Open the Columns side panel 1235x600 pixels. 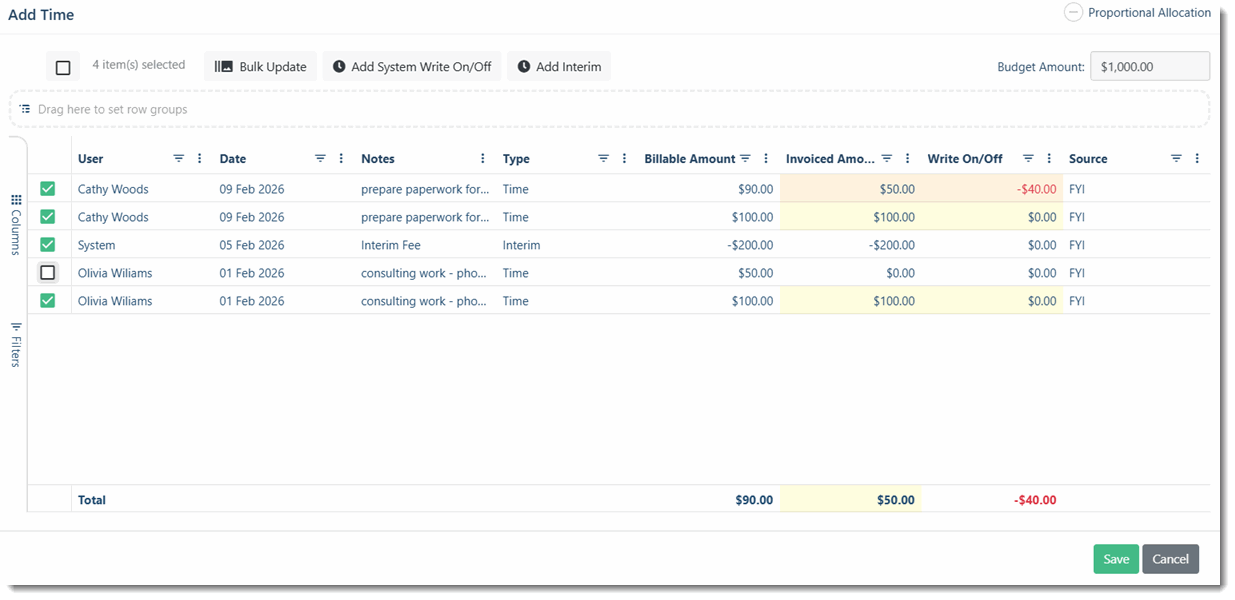16,224
